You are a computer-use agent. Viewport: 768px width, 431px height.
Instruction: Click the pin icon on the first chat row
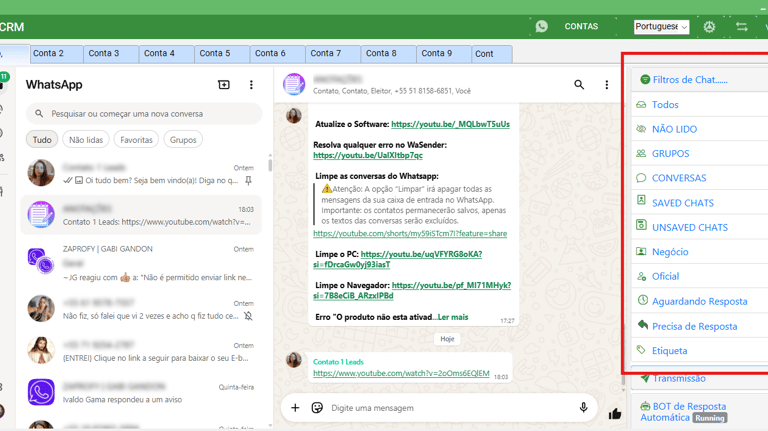[248, 181]
